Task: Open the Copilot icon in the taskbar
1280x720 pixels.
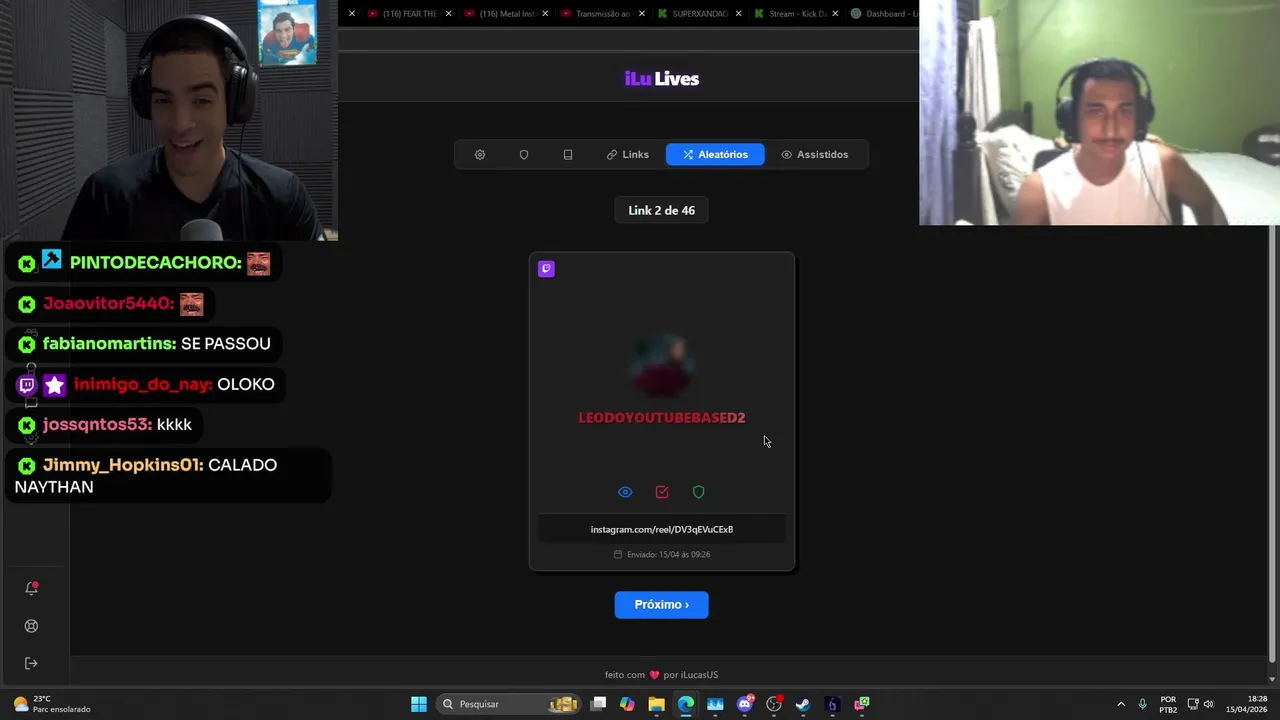Action: (627, 704)
